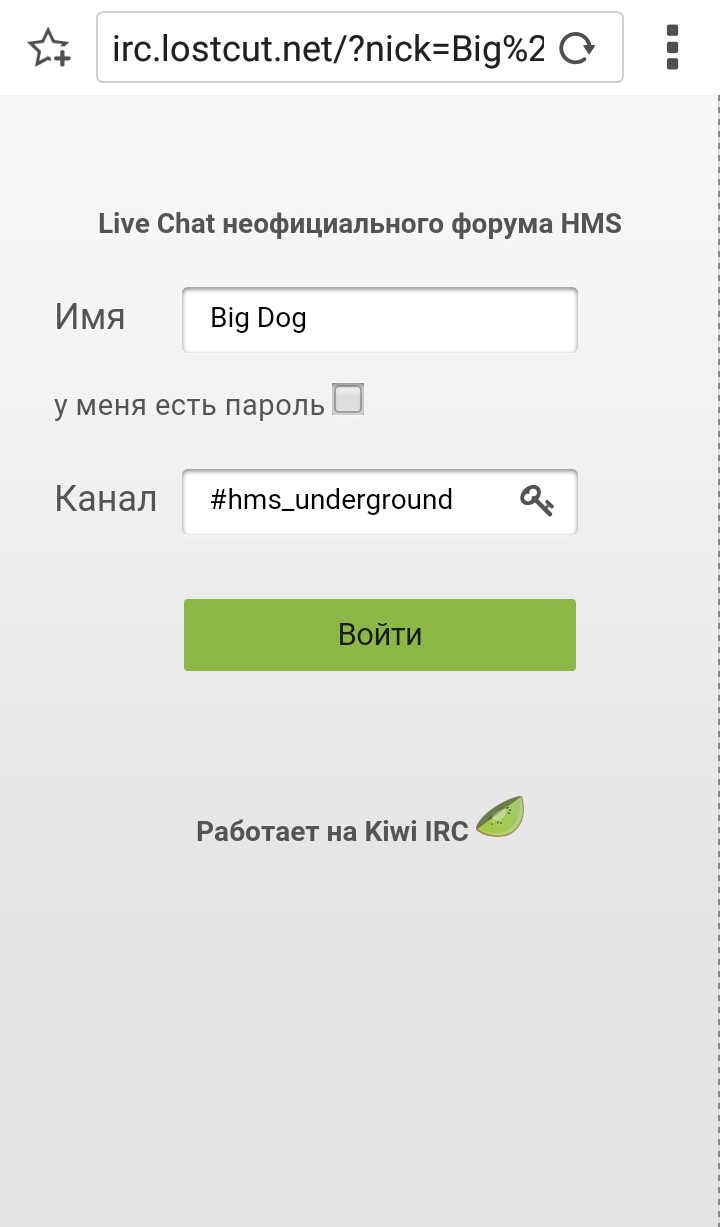Click the "Канал" field label

105,499
